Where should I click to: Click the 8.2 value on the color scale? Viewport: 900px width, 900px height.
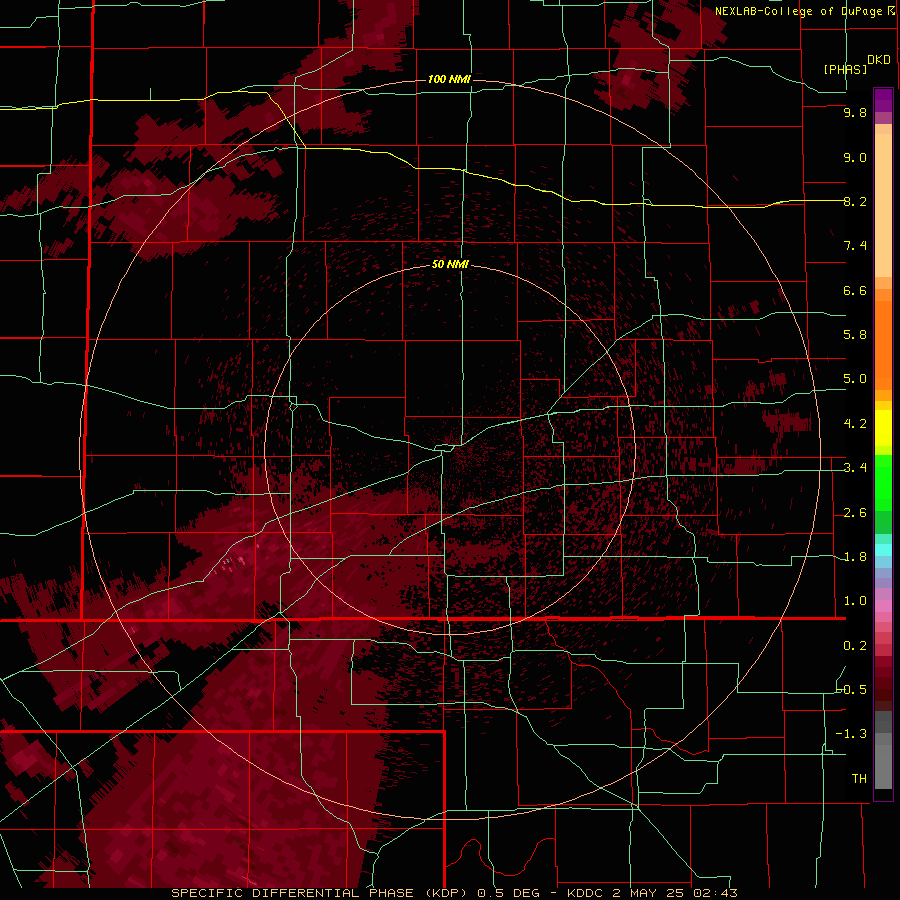coord(855,201)
